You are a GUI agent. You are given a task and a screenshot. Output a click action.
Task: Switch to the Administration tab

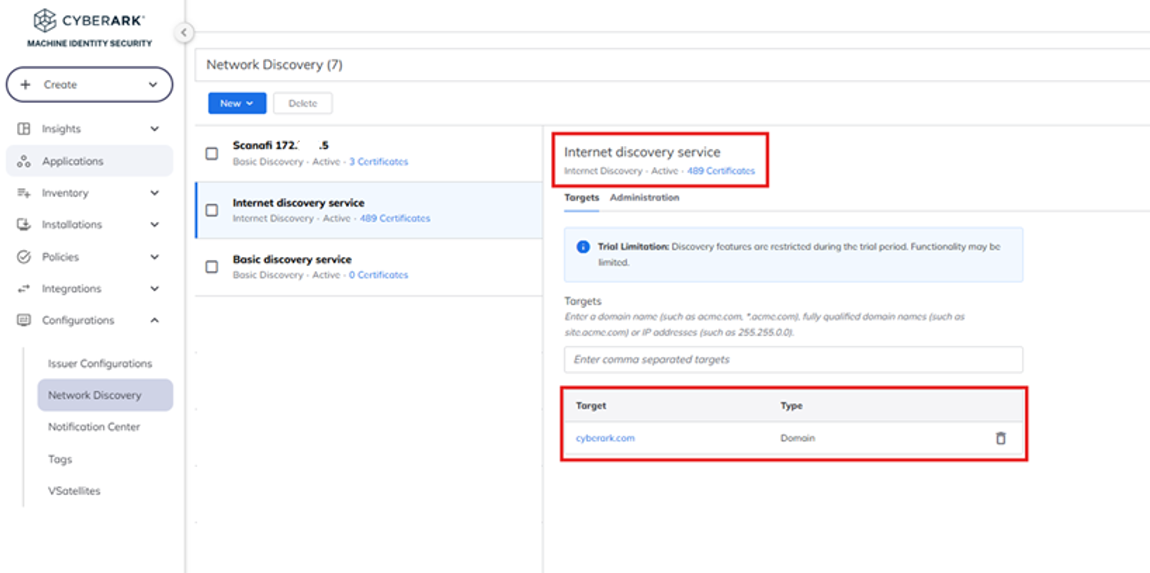click(644, 197)
